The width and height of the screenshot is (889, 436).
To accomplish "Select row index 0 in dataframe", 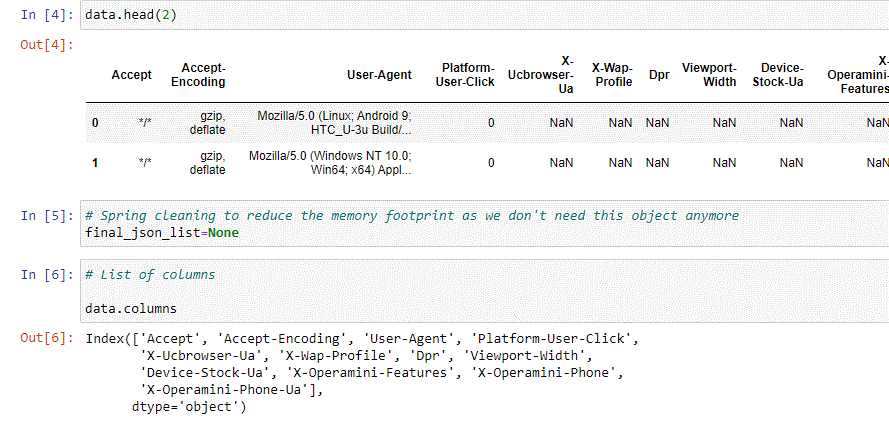I will click(95, 123).
